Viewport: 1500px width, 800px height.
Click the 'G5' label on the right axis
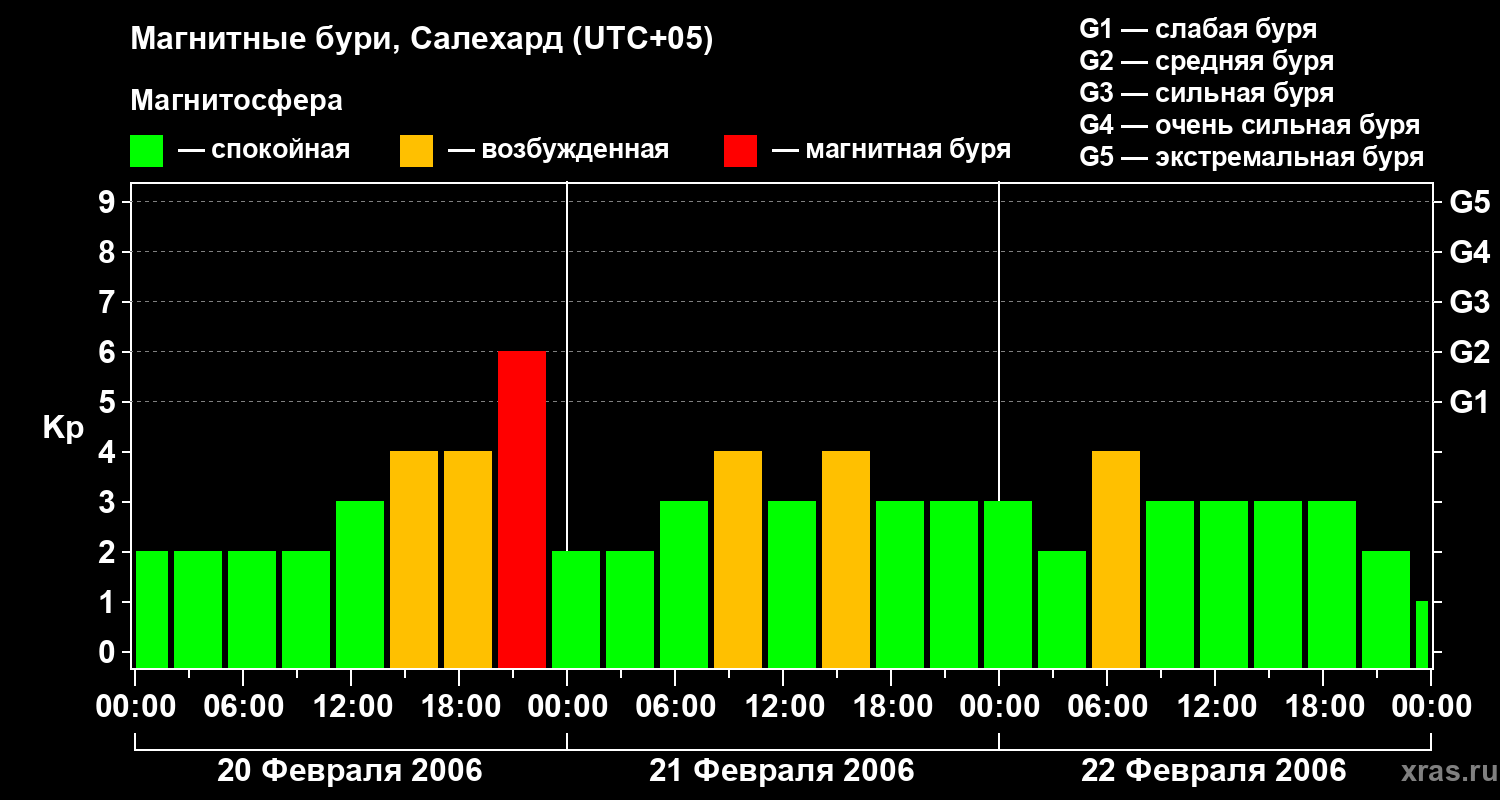pos(1470,203)
